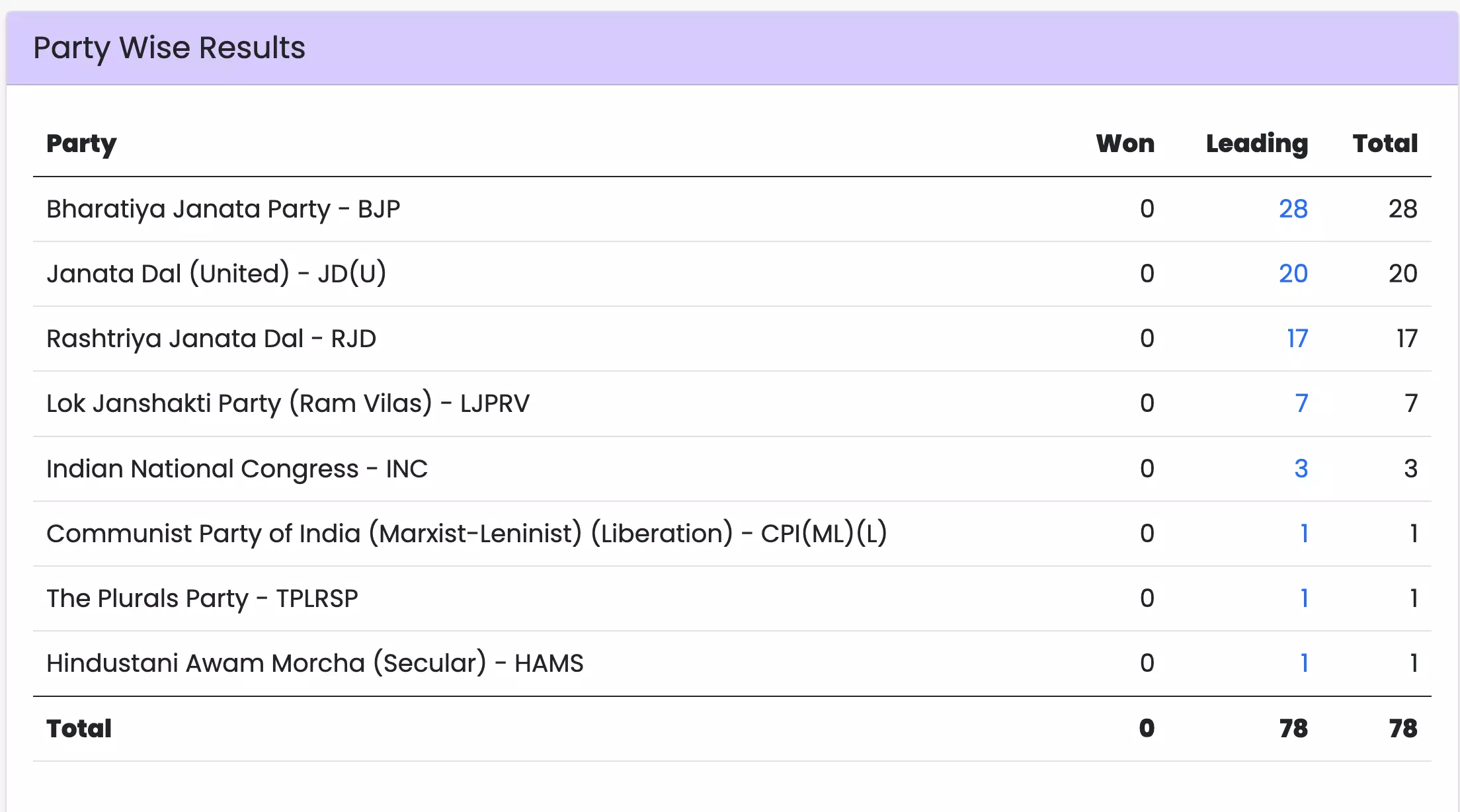The height and width of the screenshot is (812, 1460).
Task: Select the Bharatiya Janata Party row
Action: pyautogui.click(x=223, y=209)
